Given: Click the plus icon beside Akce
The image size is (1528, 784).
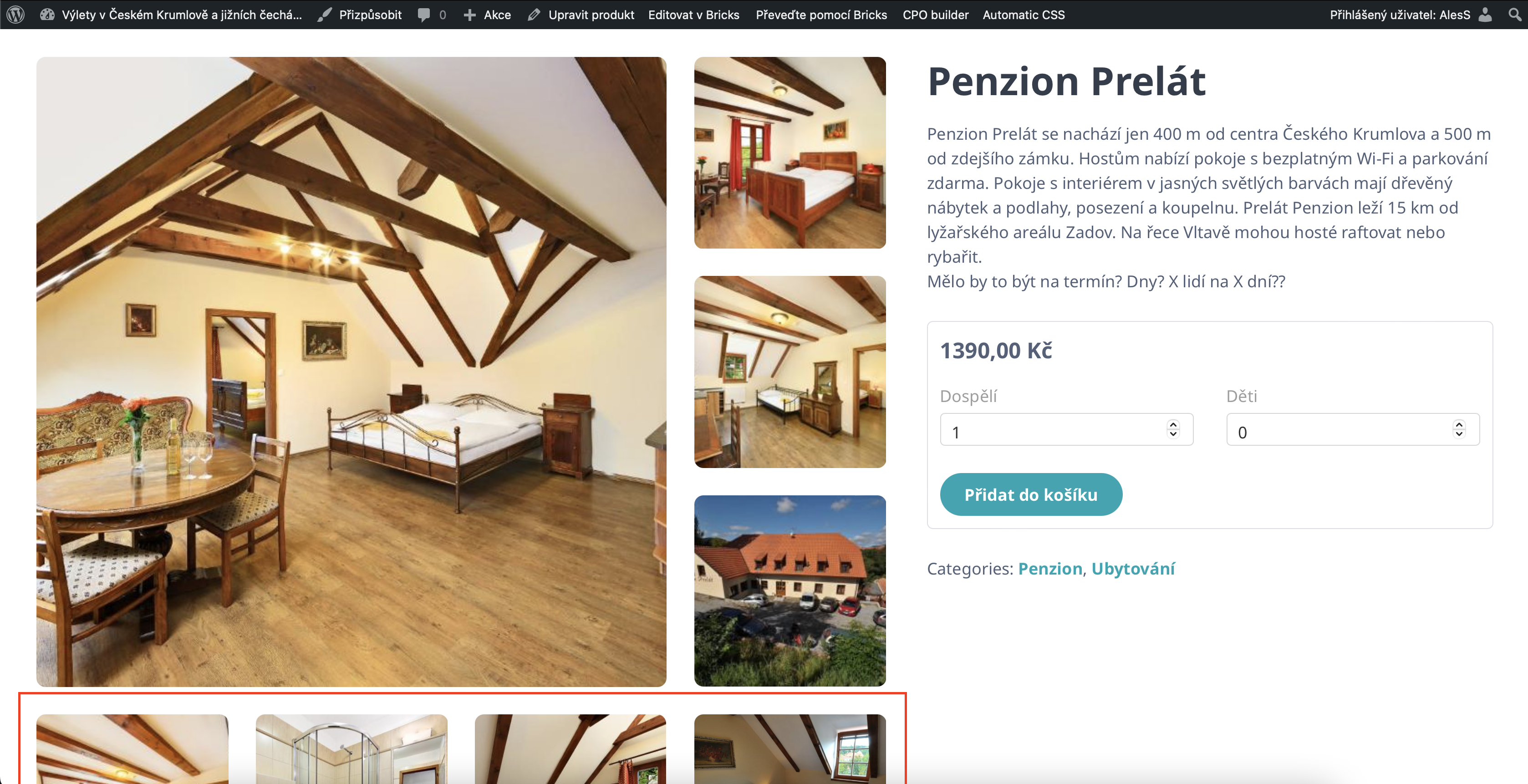Looking at the screenshot, I should 469,15.
